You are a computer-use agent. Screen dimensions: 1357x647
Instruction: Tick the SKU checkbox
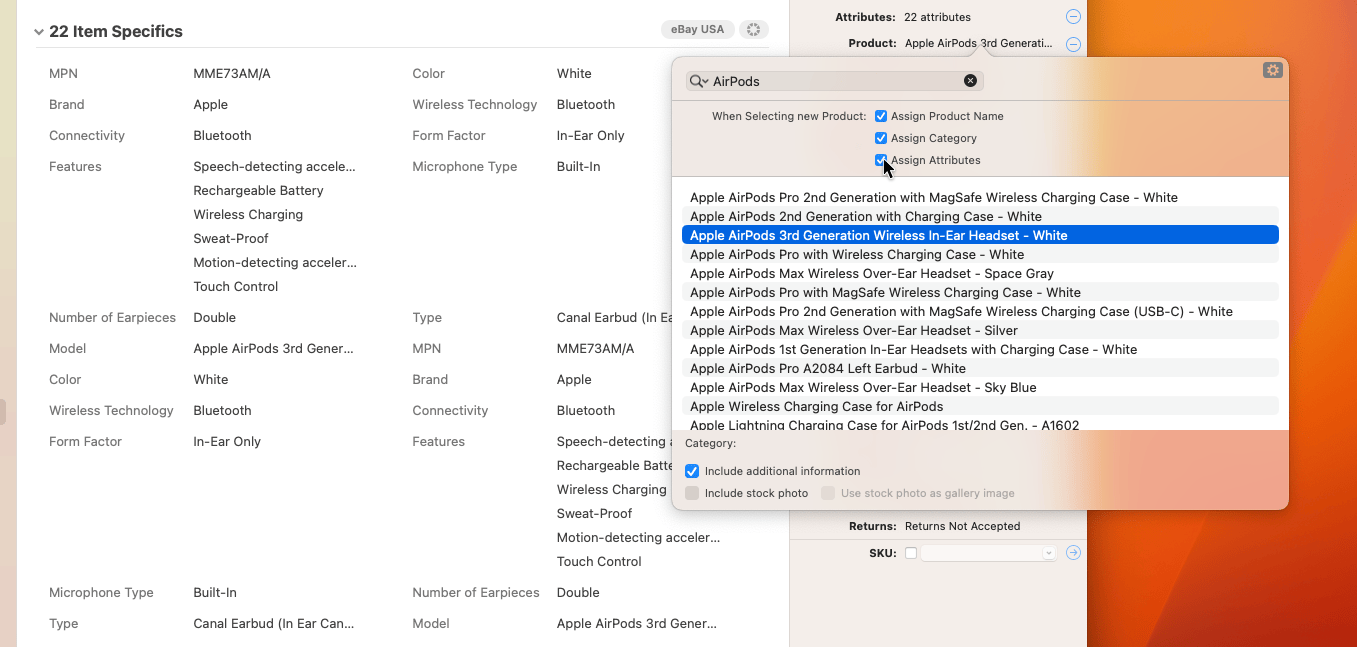point(911,553)
